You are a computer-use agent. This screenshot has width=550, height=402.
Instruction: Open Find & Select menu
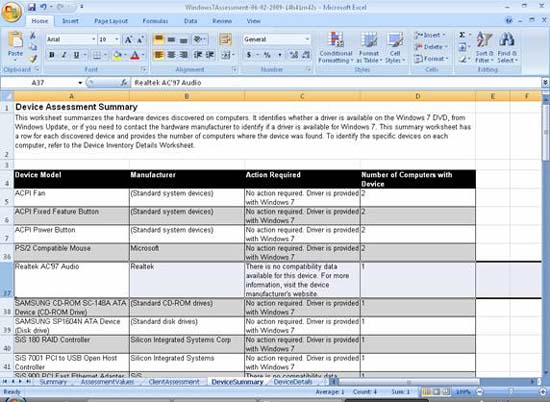[x=507, y=47]
